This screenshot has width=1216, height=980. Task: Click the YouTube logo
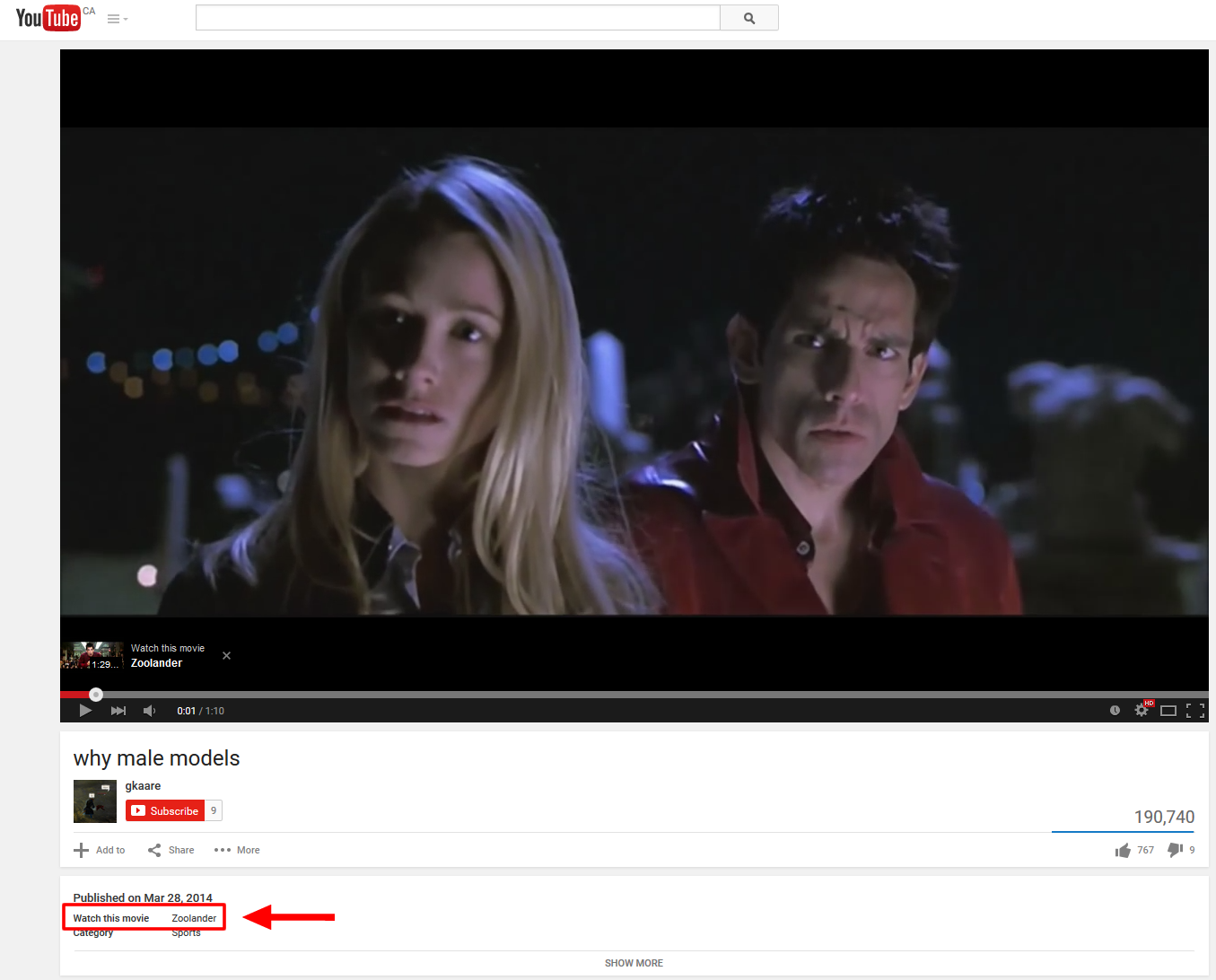point(48,18)
